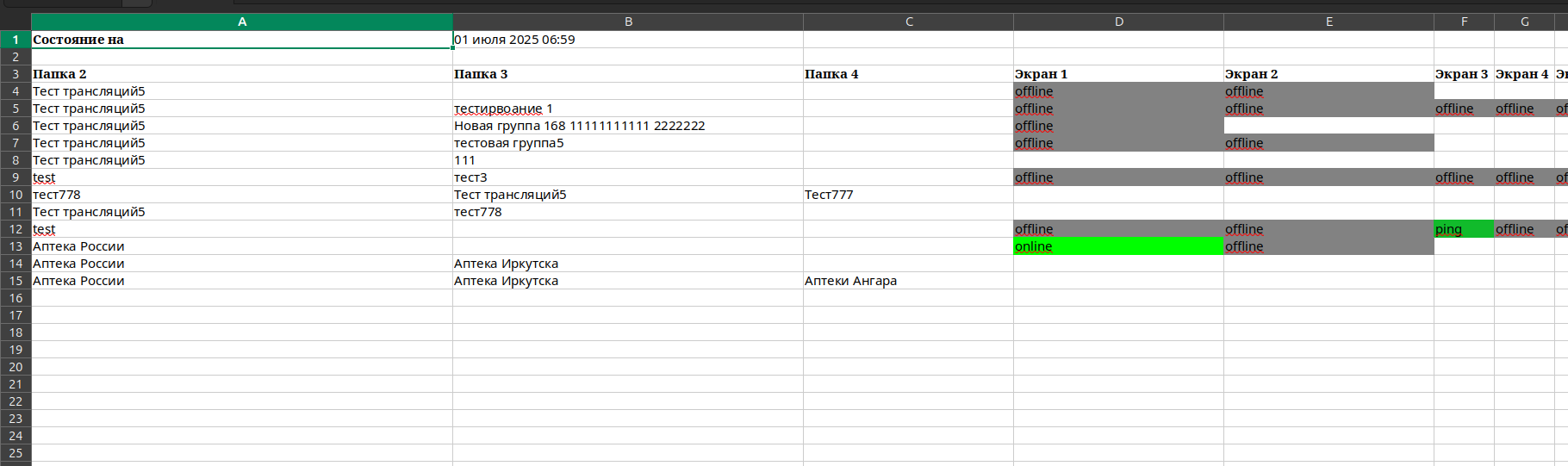Click the 'Состояние на' cell

point(242,40)
